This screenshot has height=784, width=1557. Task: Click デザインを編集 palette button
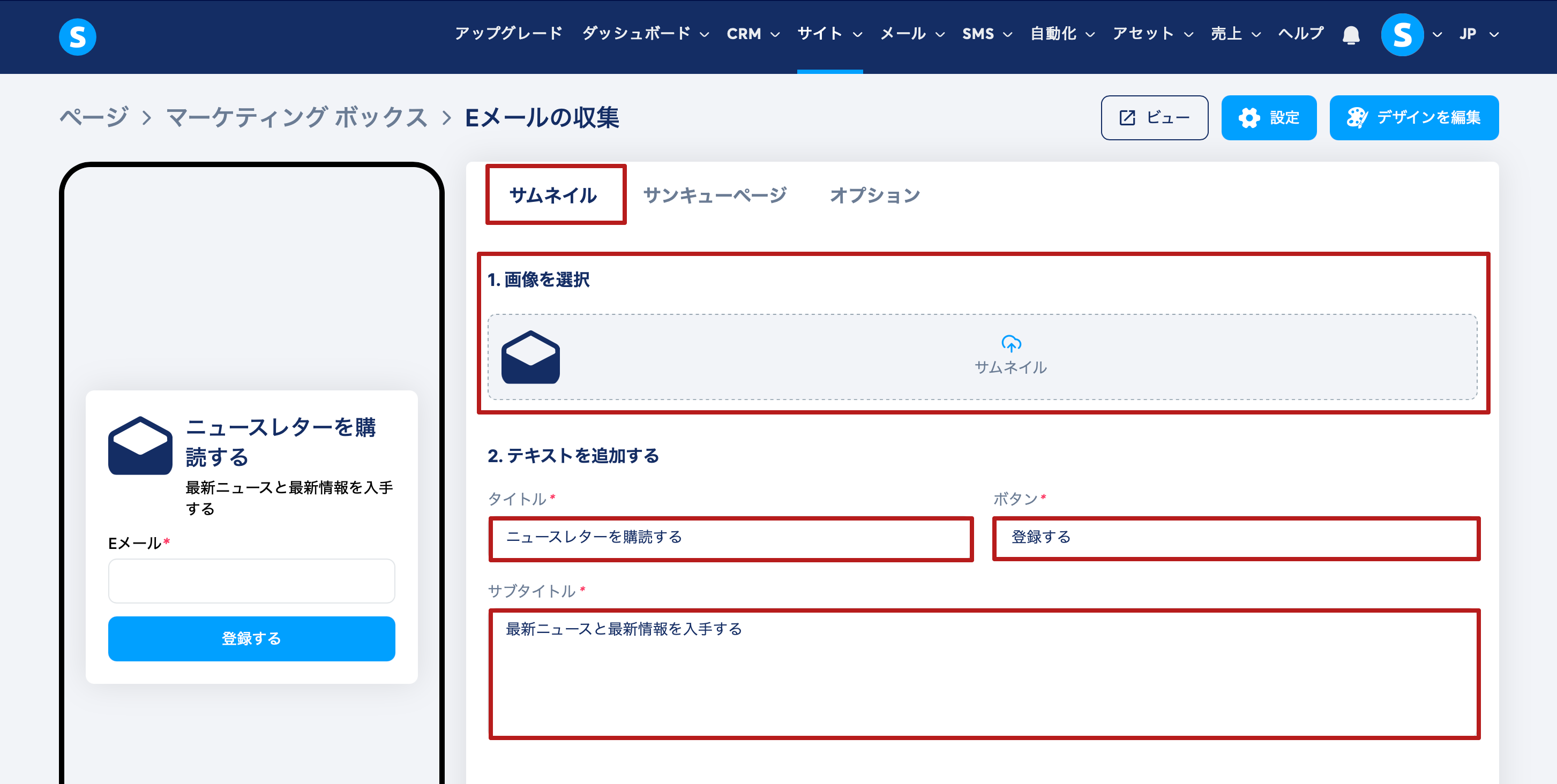pos(1413,118)
